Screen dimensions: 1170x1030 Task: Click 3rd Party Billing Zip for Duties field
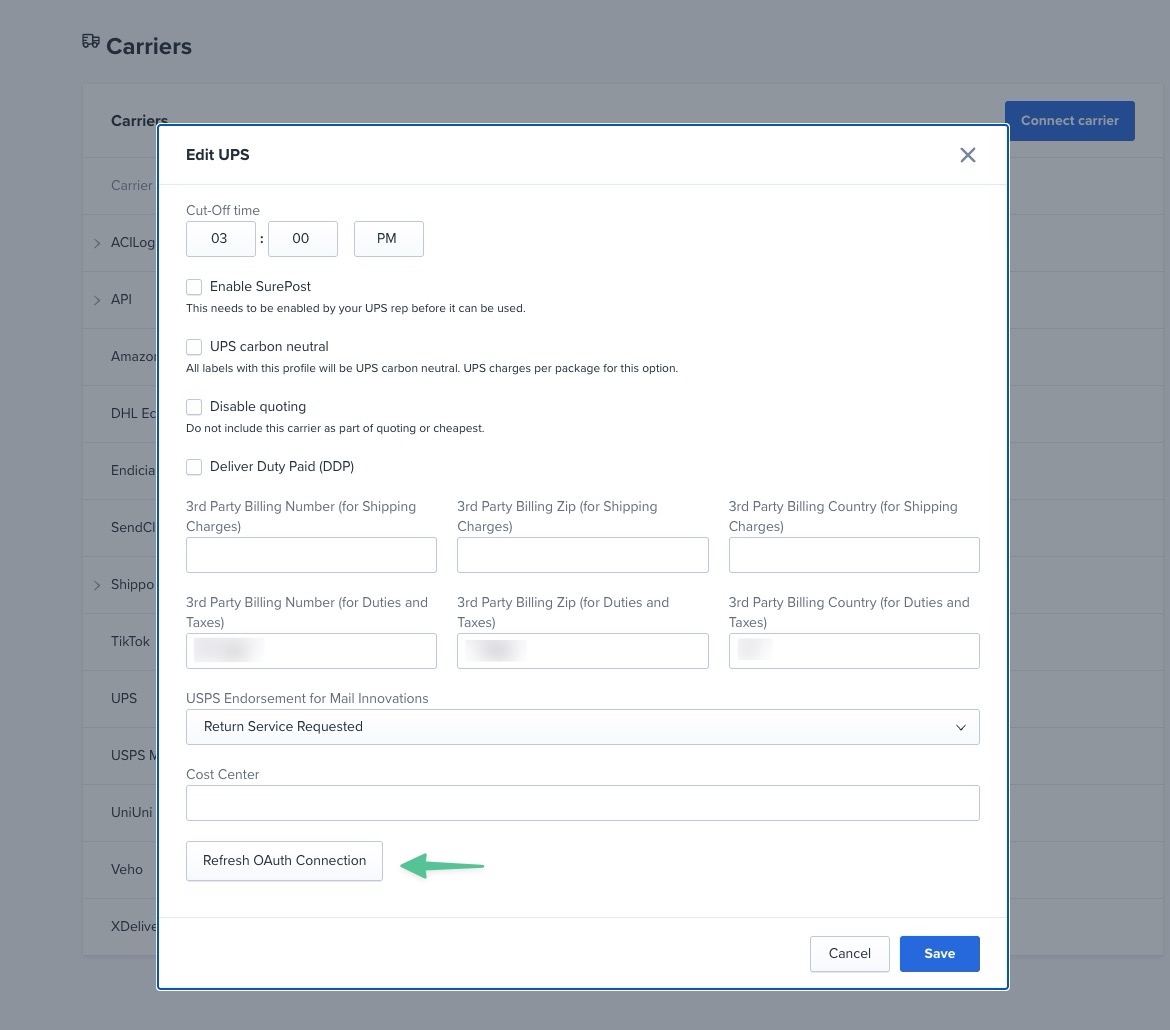[583, 651]
